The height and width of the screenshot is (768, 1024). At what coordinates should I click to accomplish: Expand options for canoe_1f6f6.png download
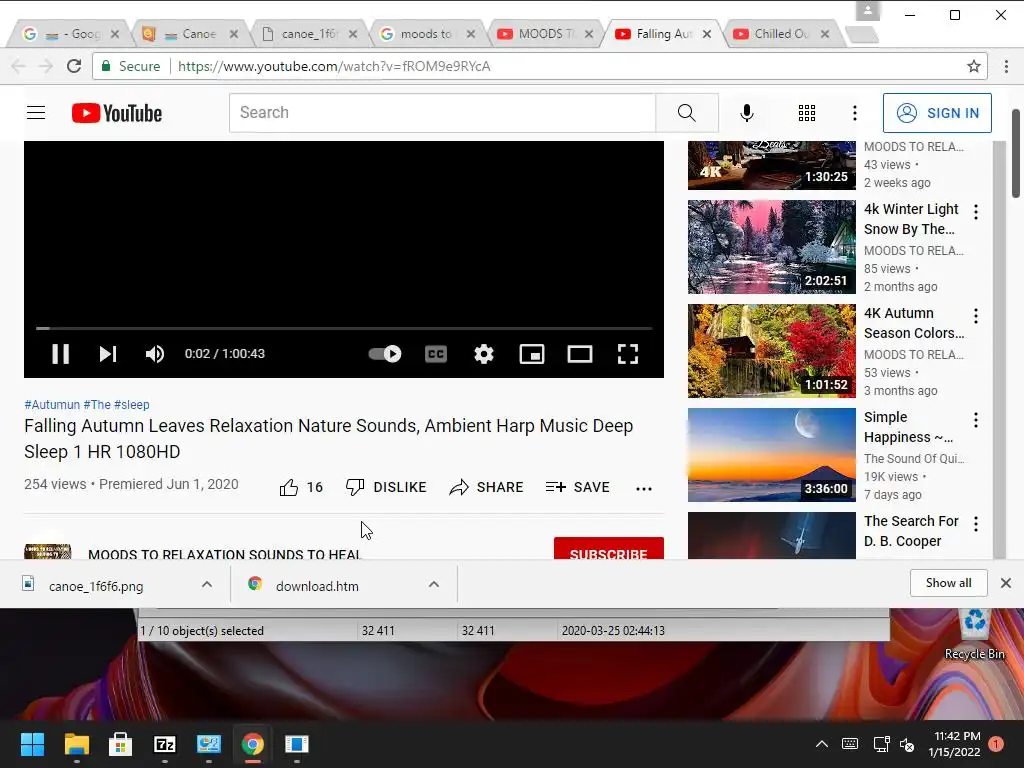(207, 584)
